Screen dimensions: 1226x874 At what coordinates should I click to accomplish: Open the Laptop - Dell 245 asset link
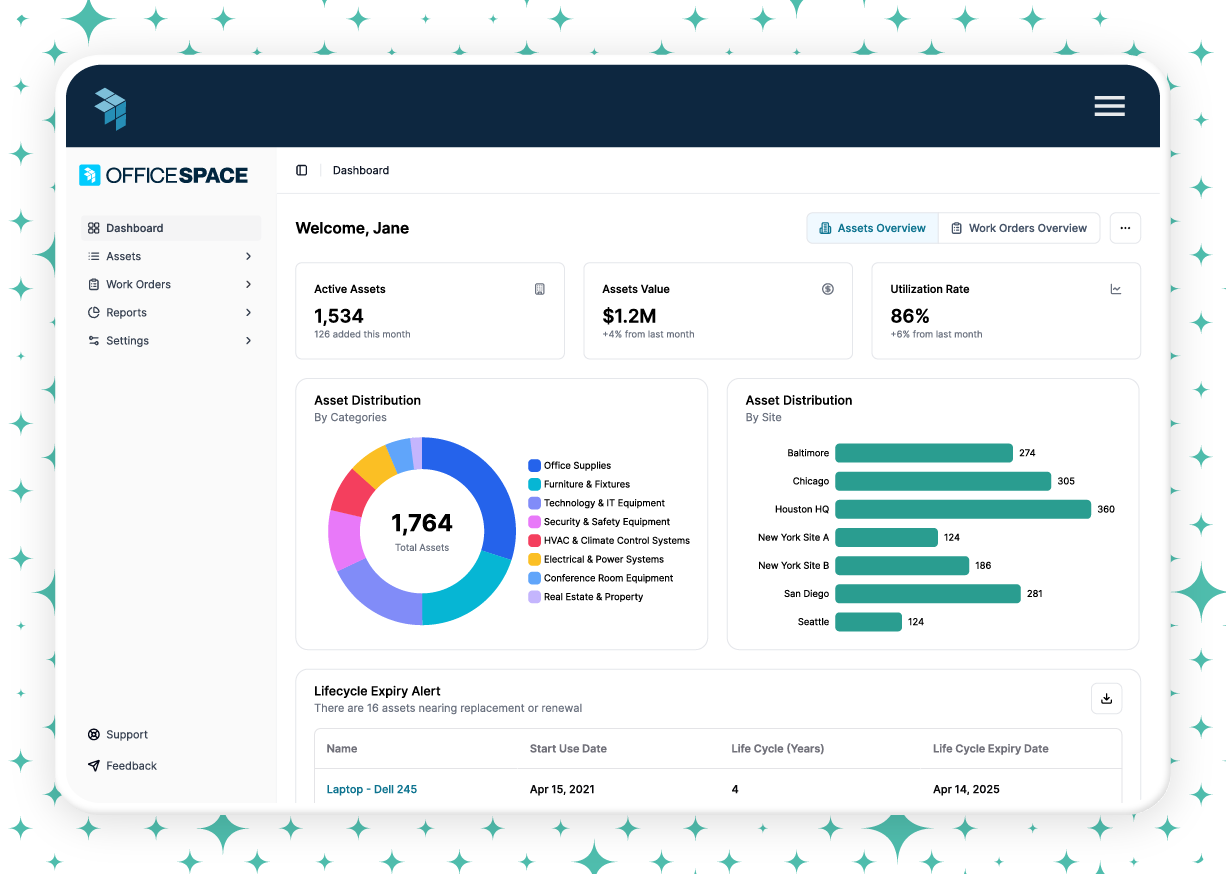point(371,789)
